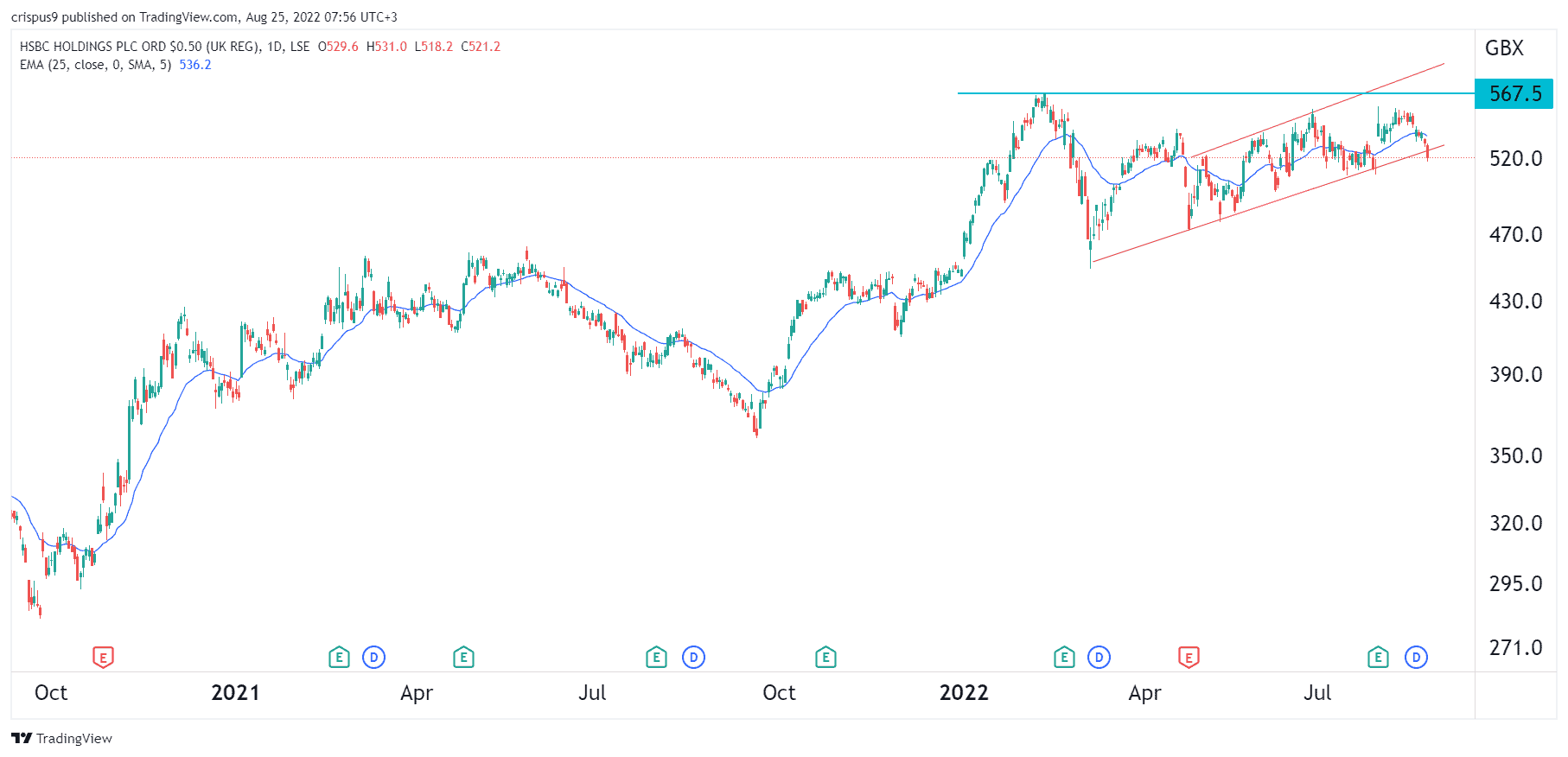Image resolution: width=1568 pixels, height=757 pixels.
Task: Click the Jul label following Apr 2021
Action: pyautogui.click(x=592, y=693)
